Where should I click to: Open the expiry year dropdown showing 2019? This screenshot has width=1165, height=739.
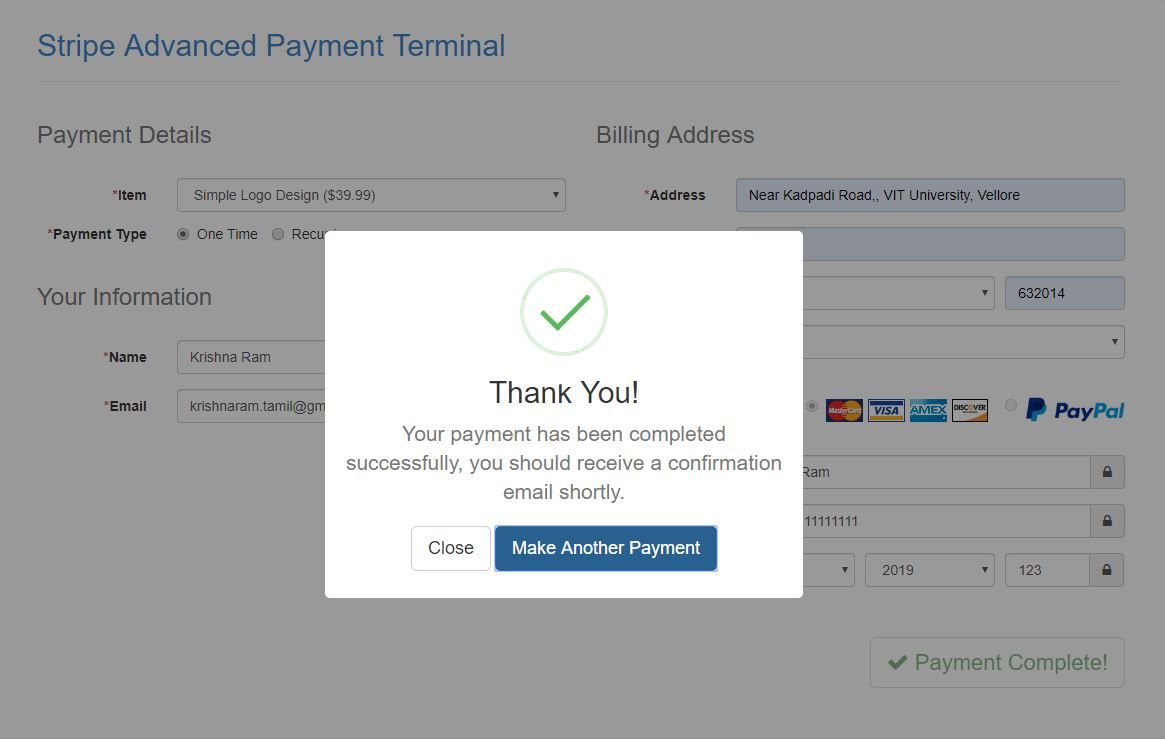pyautogui.click(x=929, y=570)
